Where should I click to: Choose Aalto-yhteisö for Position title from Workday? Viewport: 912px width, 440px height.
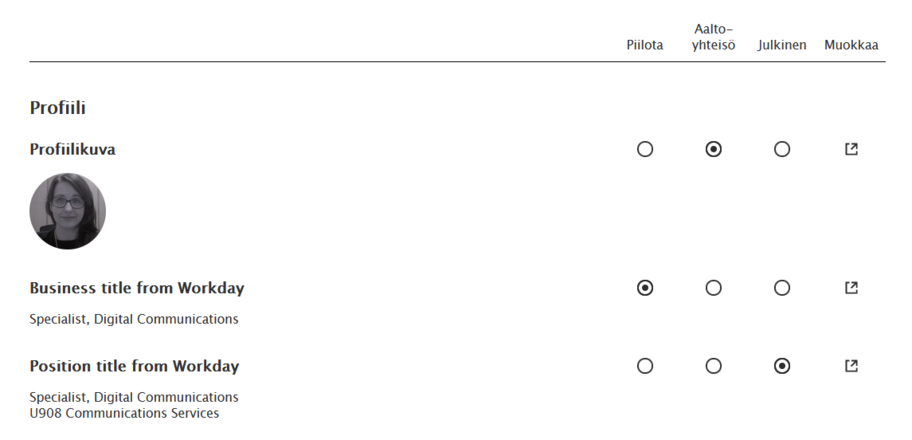point(713,366)
